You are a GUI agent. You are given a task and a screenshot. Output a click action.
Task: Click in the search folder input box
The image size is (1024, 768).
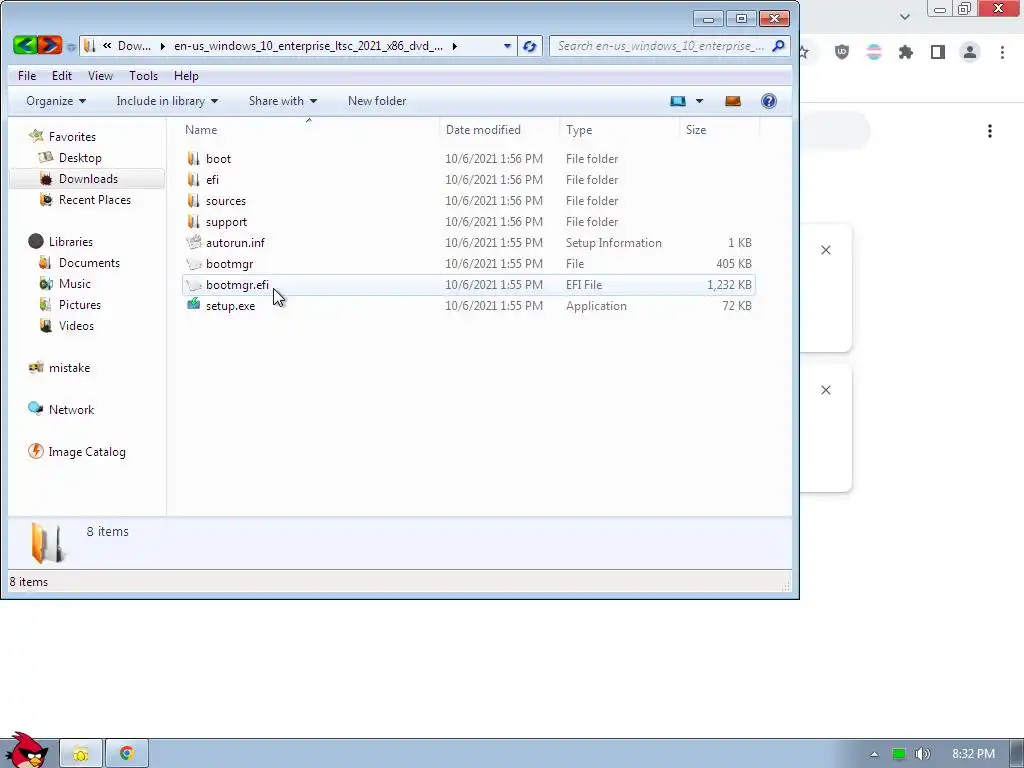pyautogui.click(x=660, y=46)
